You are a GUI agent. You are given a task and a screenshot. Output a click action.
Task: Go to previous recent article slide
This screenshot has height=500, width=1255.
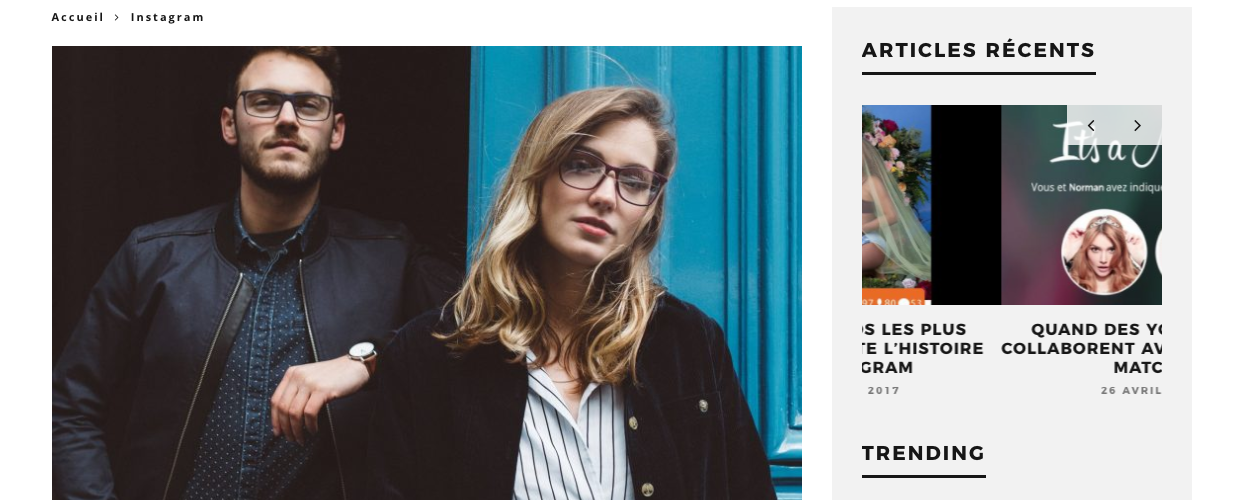tap(1091, 126)
